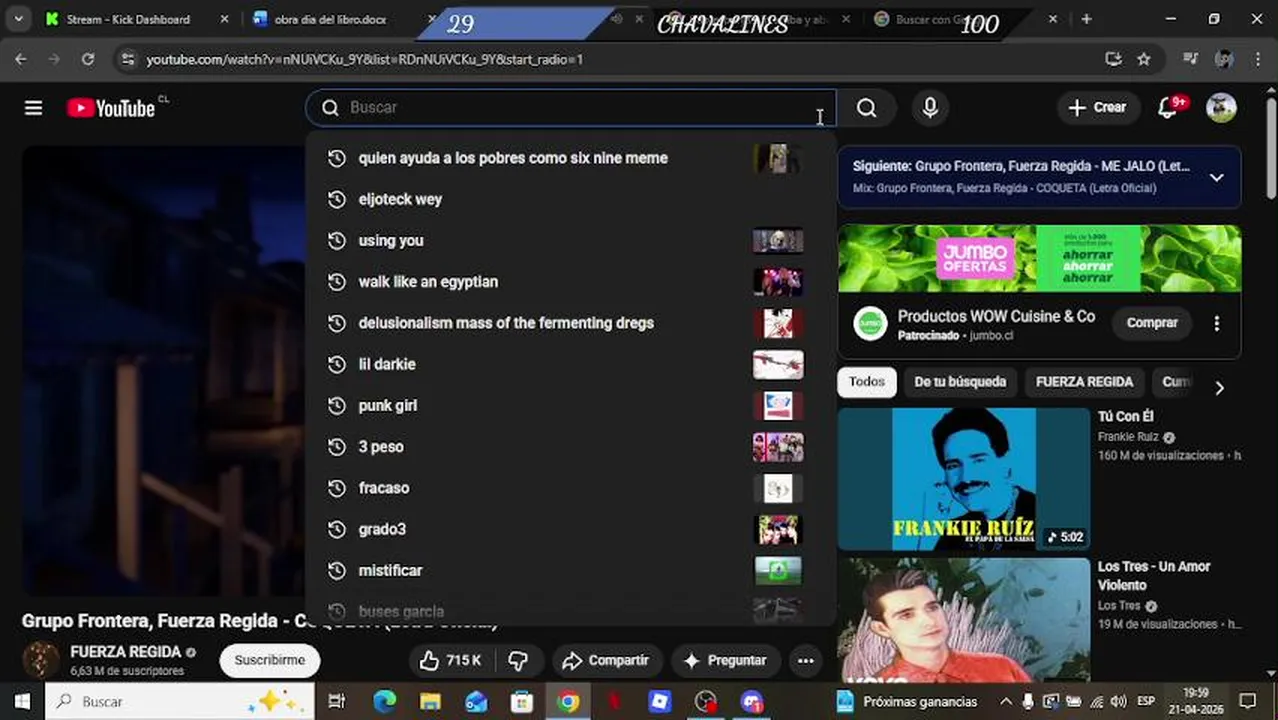Open the Frankie Ruiz Tú Con Él thumbnail
Screen dimensions: 1278x720
coord(964,479)
